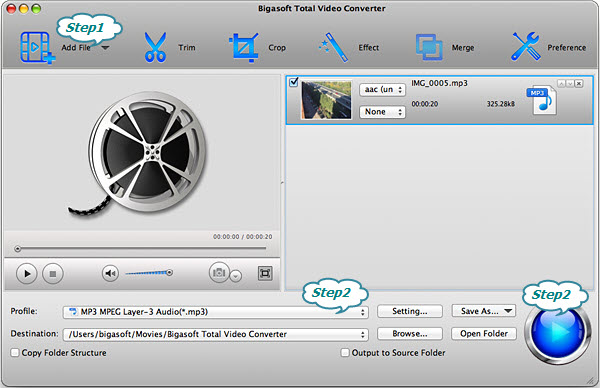Open the aac audio track dropdown
The width and height of the screenshot is (600, 388).
click(x=382, y=90)
